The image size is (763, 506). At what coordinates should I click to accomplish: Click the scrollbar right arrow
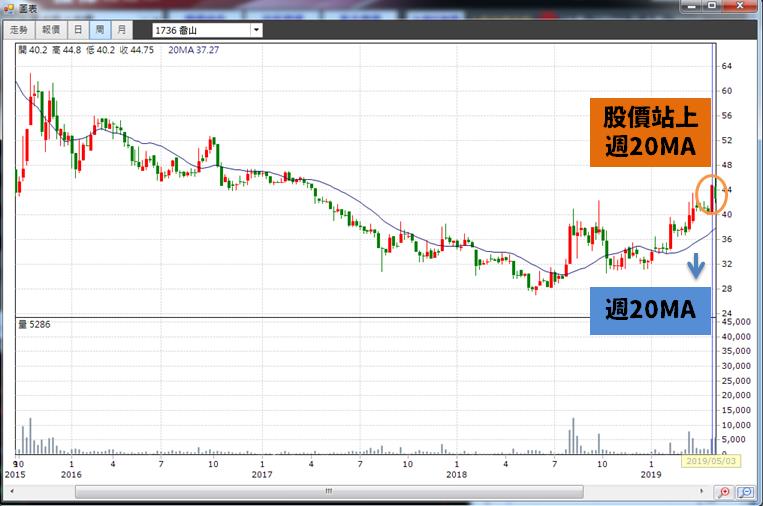(701, 491)
